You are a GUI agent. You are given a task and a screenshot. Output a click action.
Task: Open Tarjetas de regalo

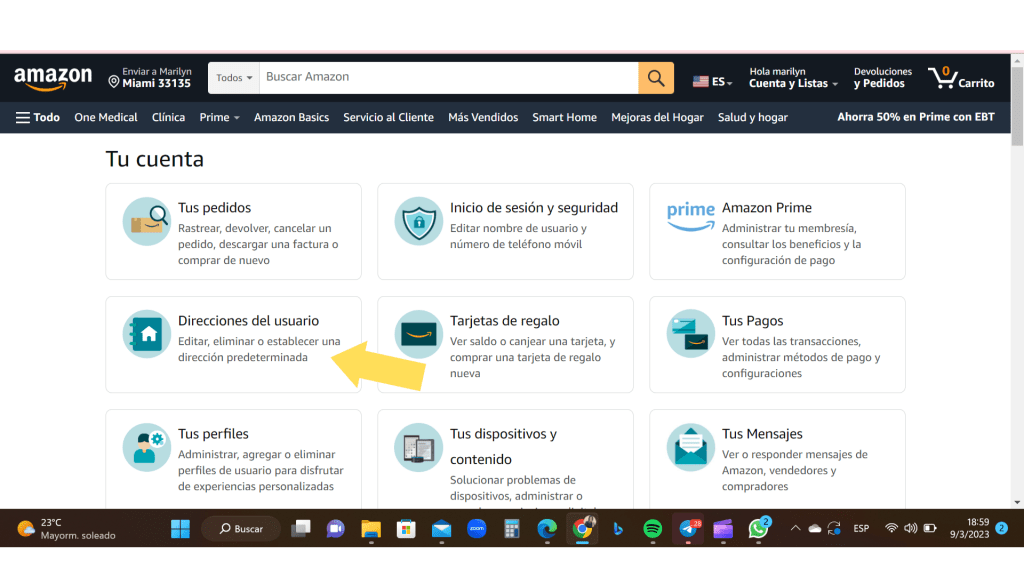[504, 321]
